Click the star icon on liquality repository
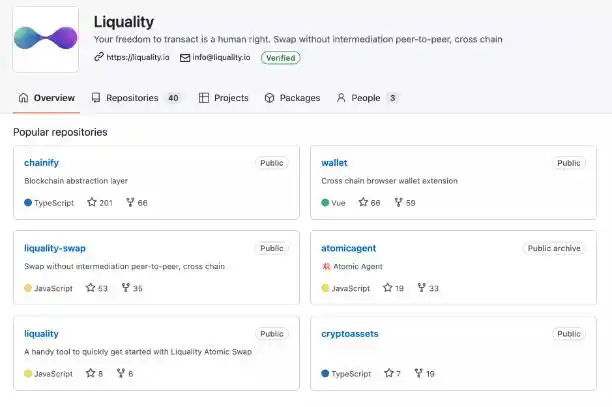 coord(90,374)
